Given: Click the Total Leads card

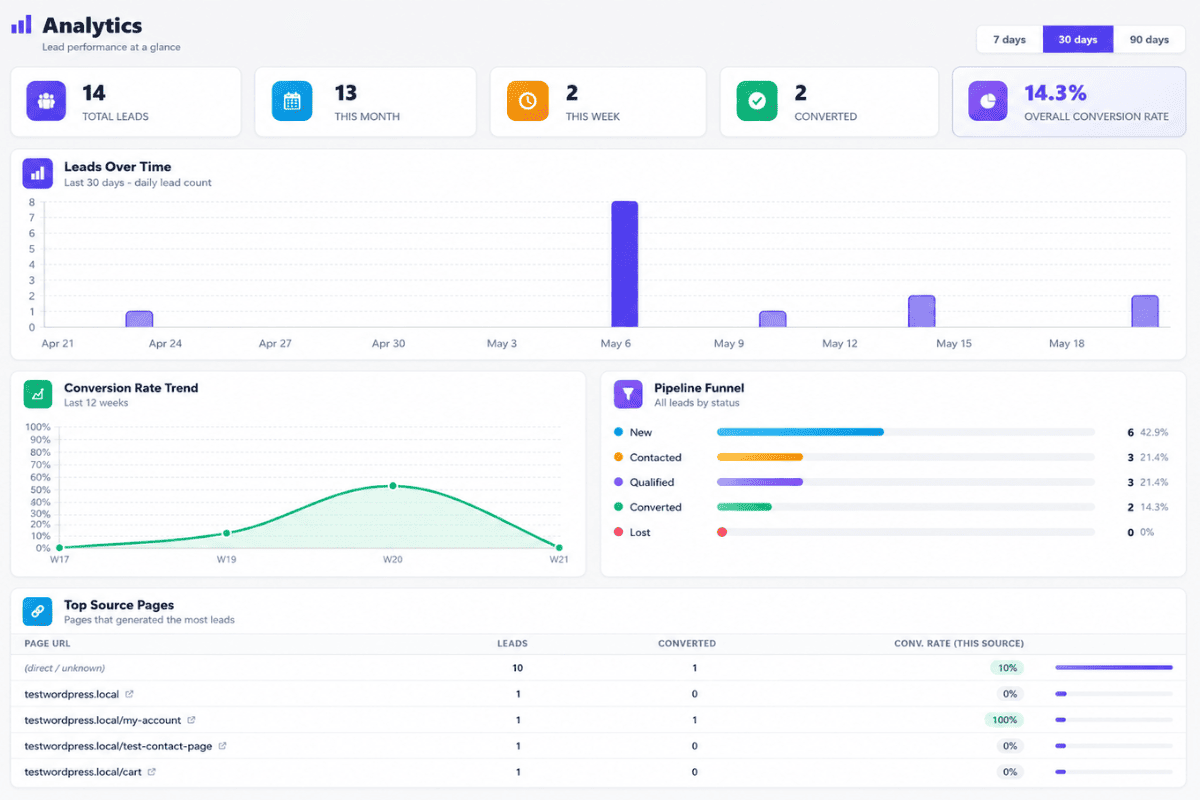Looking at the screenshot, I should pos(126,102).
